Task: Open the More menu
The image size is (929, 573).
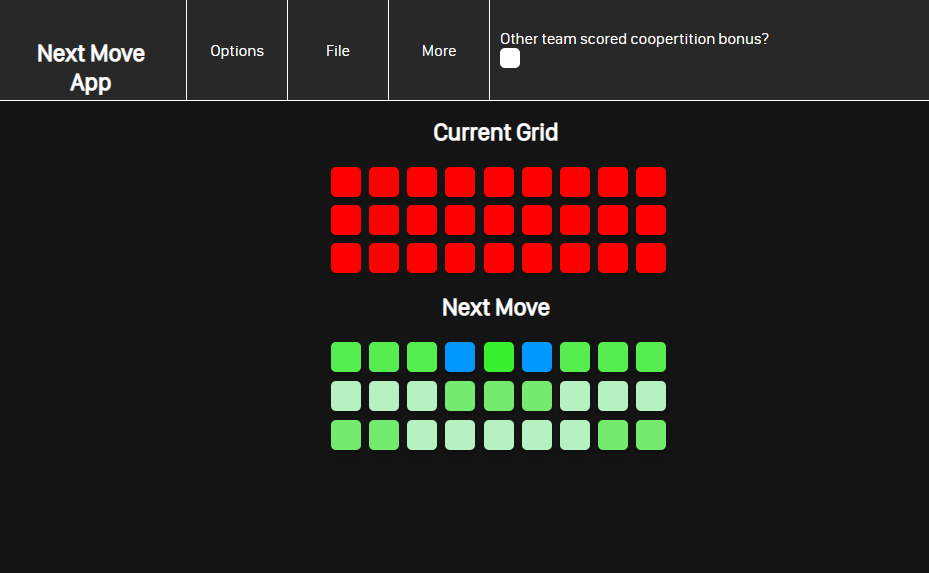Action: pyautogui.click(x=439, y=50)
